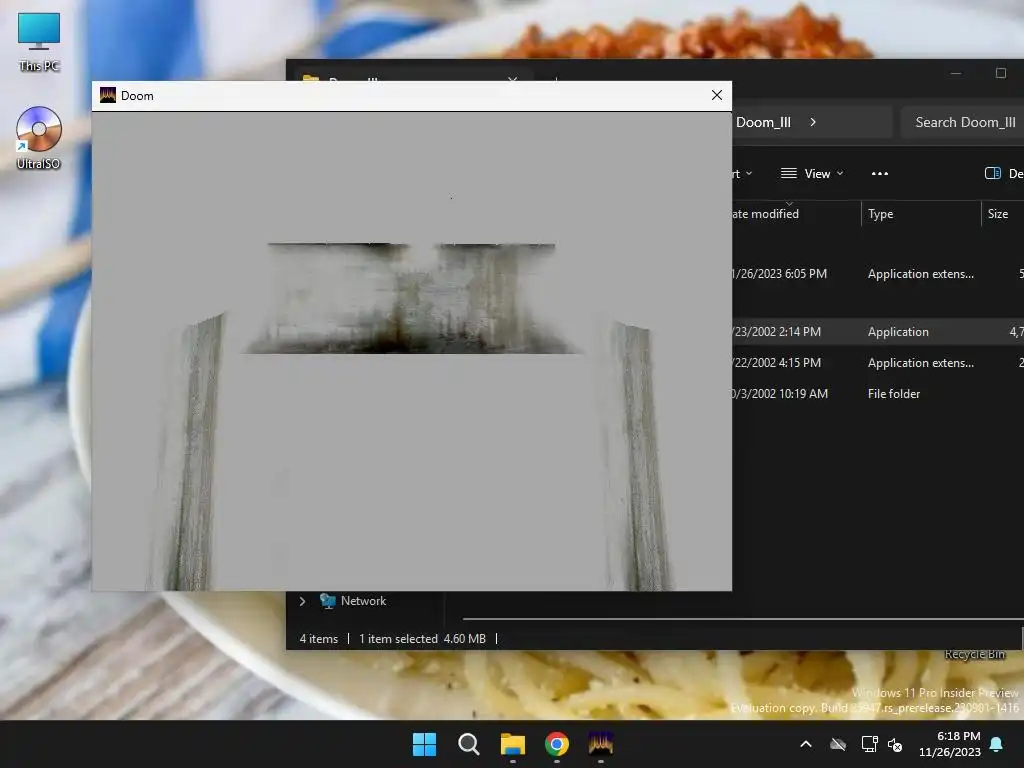Open the notifications bell
The image size is (1024, 768).
[x=997, y=744]
